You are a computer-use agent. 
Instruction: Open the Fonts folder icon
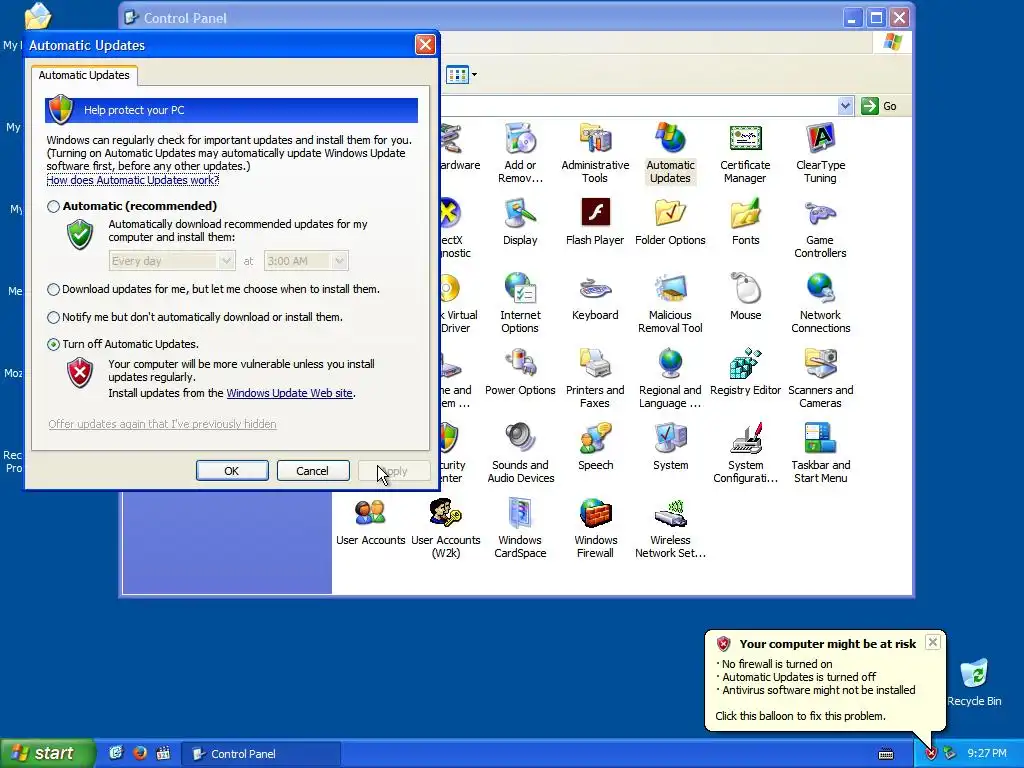pyautogui.click(x=745, y=222)
